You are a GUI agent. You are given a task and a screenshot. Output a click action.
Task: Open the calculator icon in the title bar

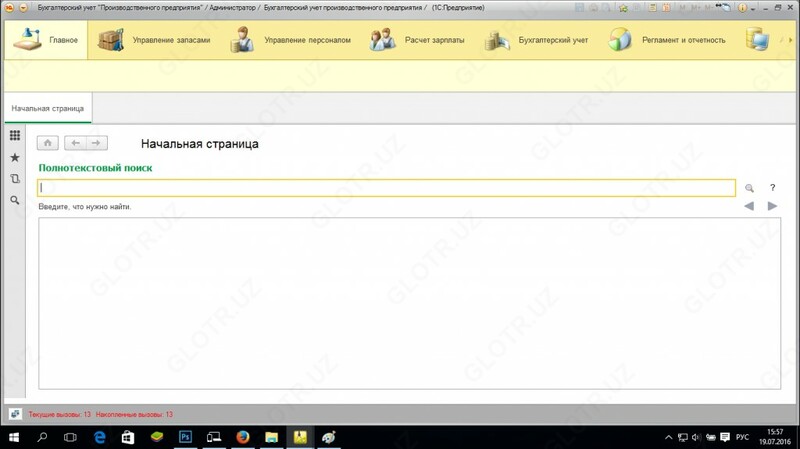653,8
